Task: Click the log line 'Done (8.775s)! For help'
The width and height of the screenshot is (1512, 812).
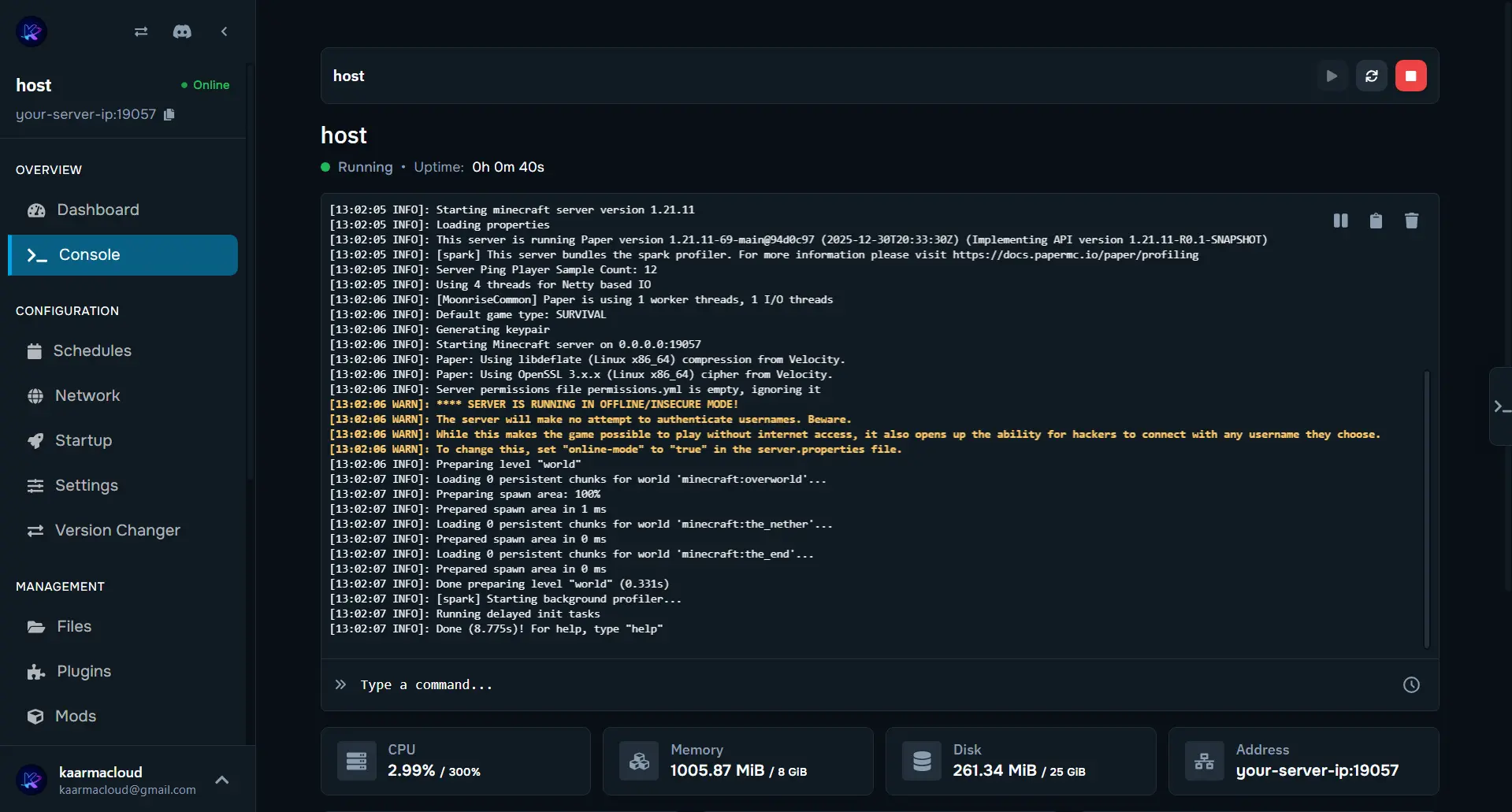Action: pos(496,628)
